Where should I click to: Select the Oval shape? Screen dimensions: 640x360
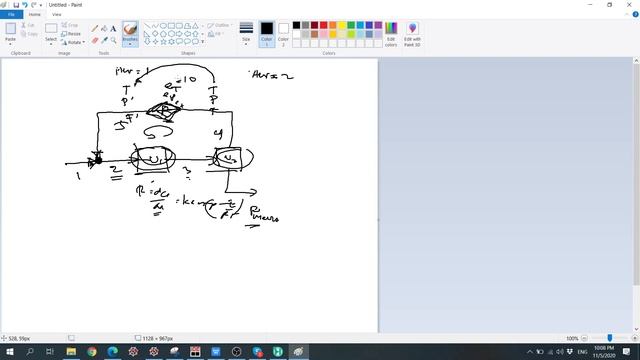tap(163, 26)
